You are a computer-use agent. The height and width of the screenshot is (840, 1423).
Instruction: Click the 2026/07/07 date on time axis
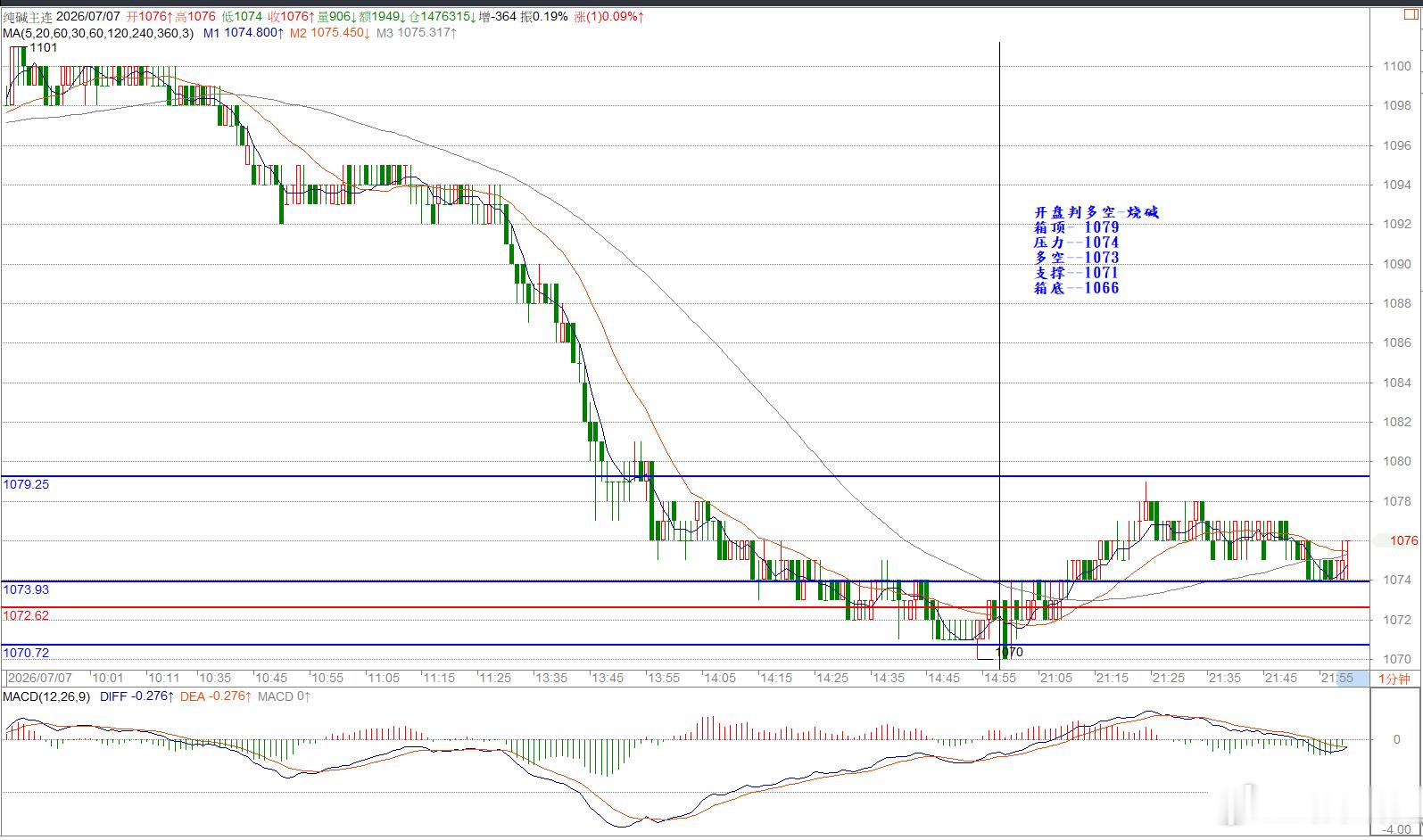tap(40, 678)
